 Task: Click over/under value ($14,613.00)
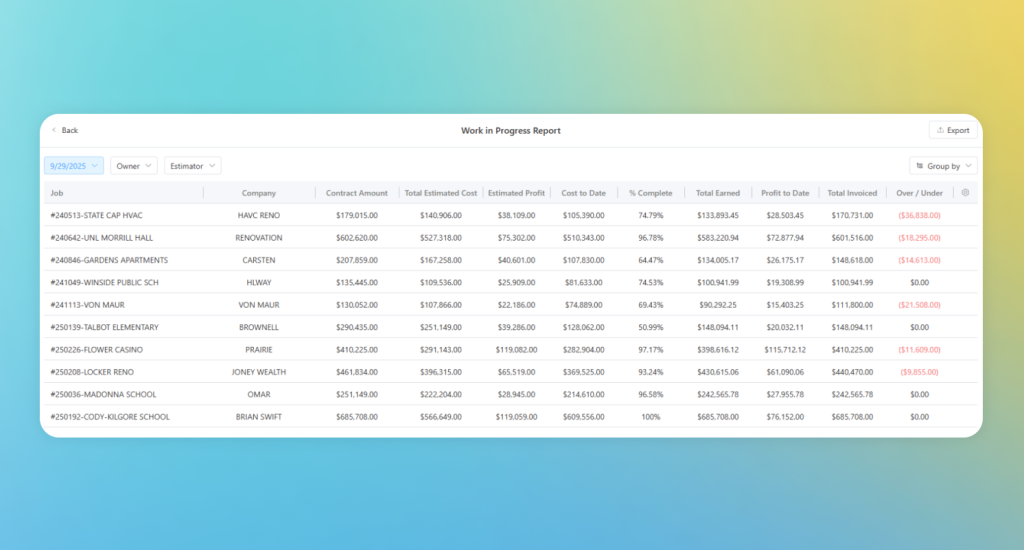[920, 260]
